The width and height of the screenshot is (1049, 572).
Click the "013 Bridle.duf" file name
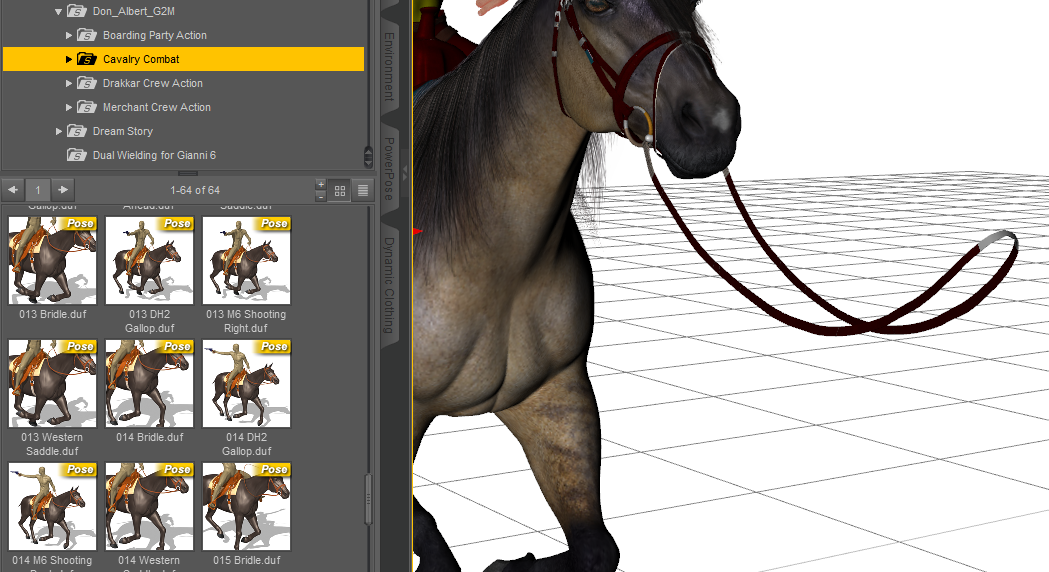tap(53, 314)
